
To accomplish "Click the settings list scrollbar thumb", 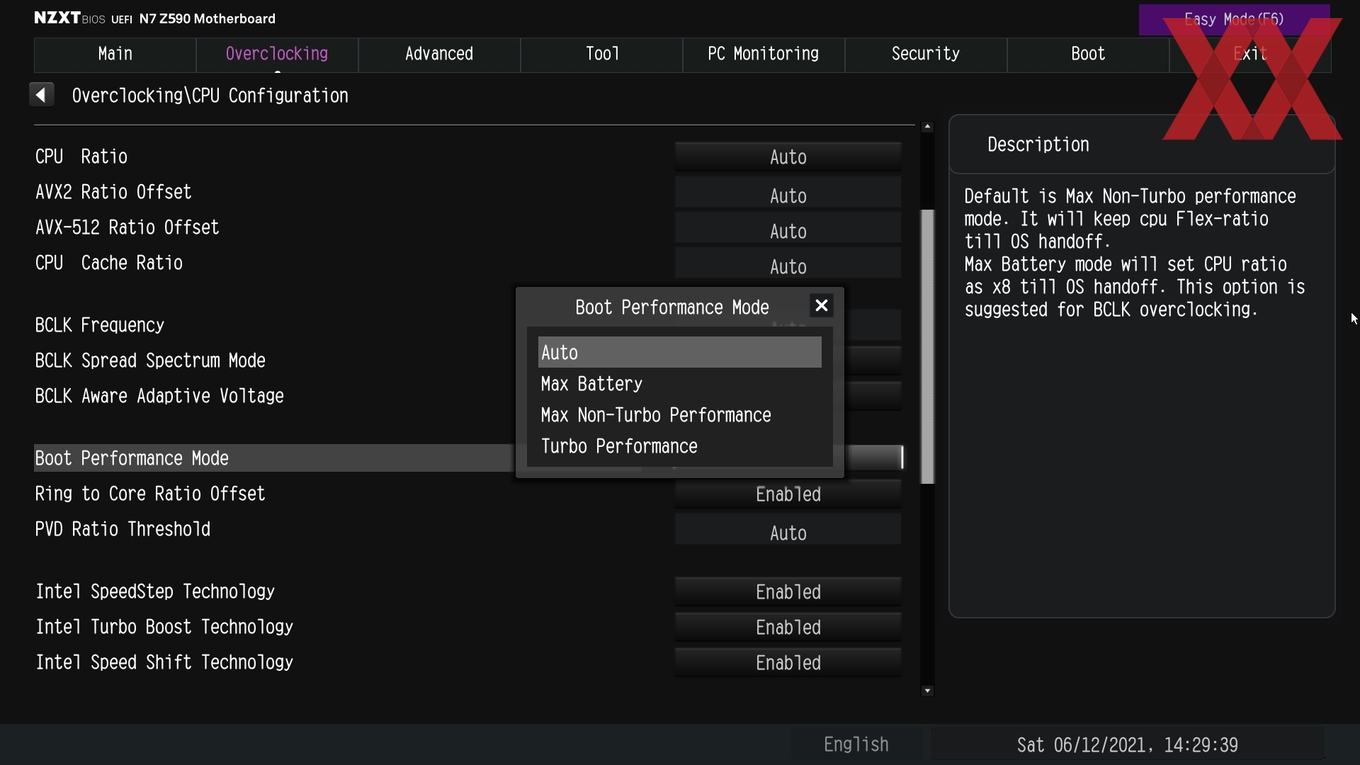I will pyautogui.click(x=927, y=347).
